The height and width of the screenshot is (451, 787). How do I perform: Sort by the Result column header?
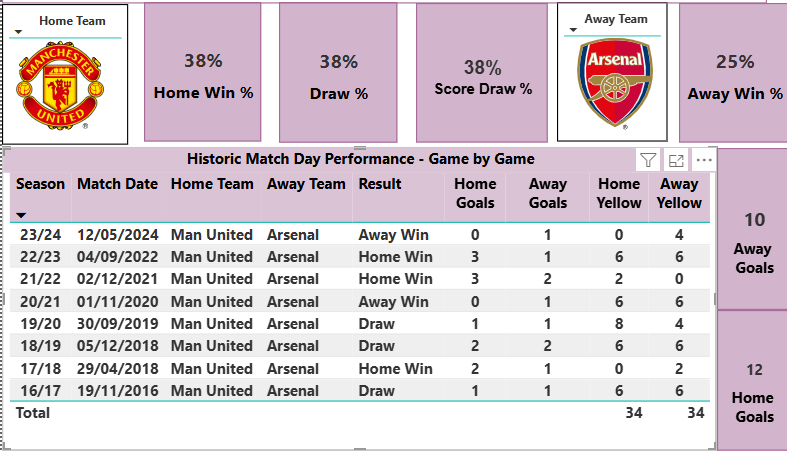[380, 184]
